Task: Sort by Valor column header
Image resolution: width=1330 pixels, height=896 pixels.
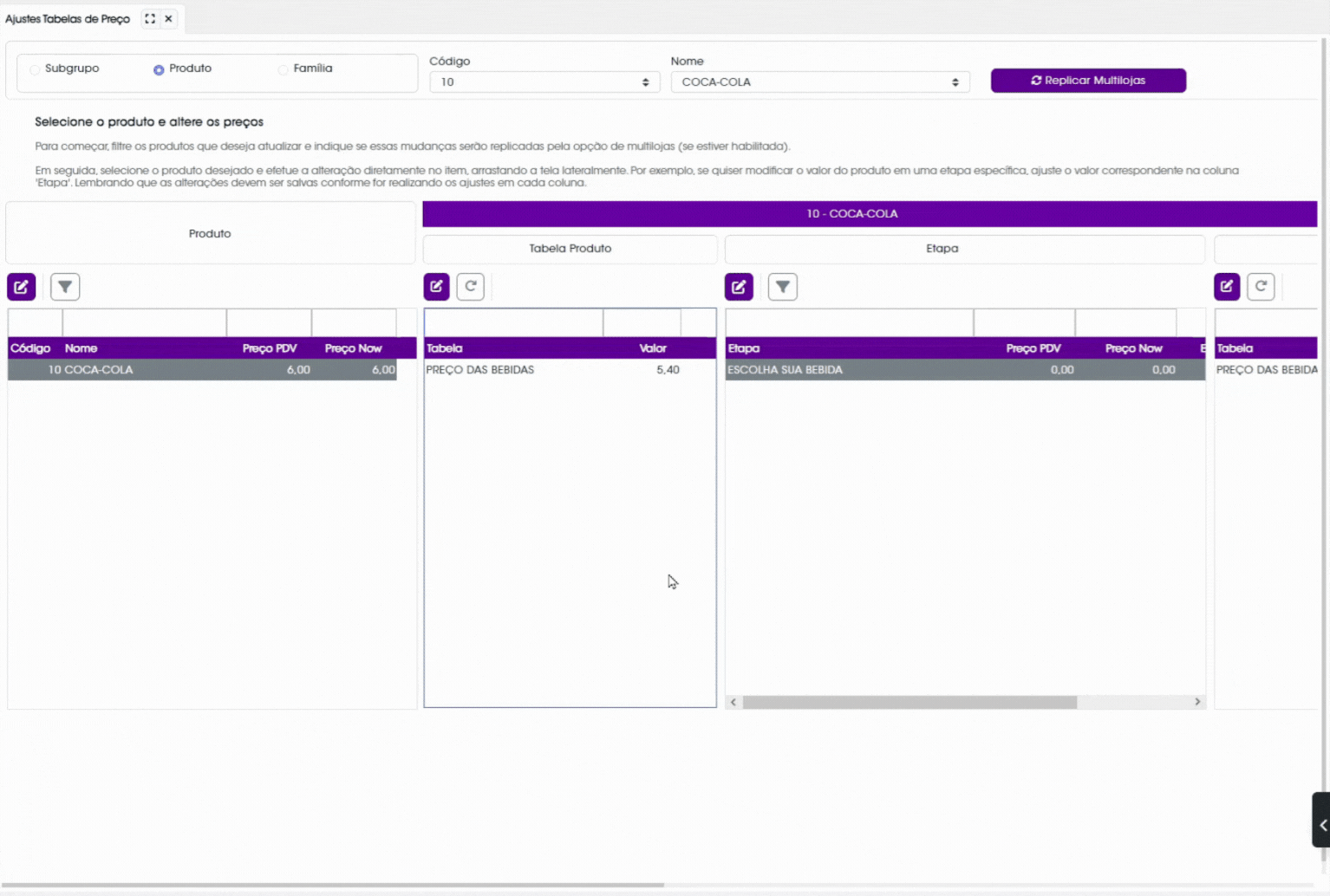Action: [x=653, y=348]
